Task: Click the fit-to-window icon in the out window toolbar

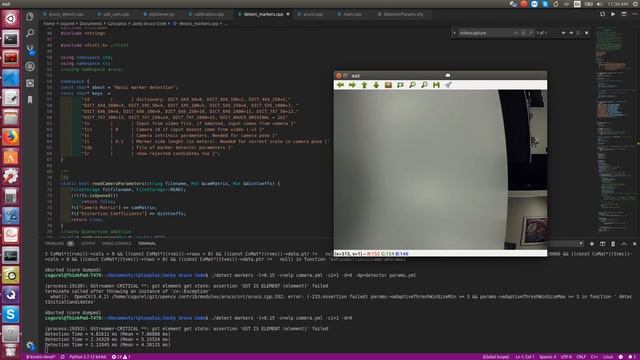Action: pyautogui.click(x=400, y=85)
